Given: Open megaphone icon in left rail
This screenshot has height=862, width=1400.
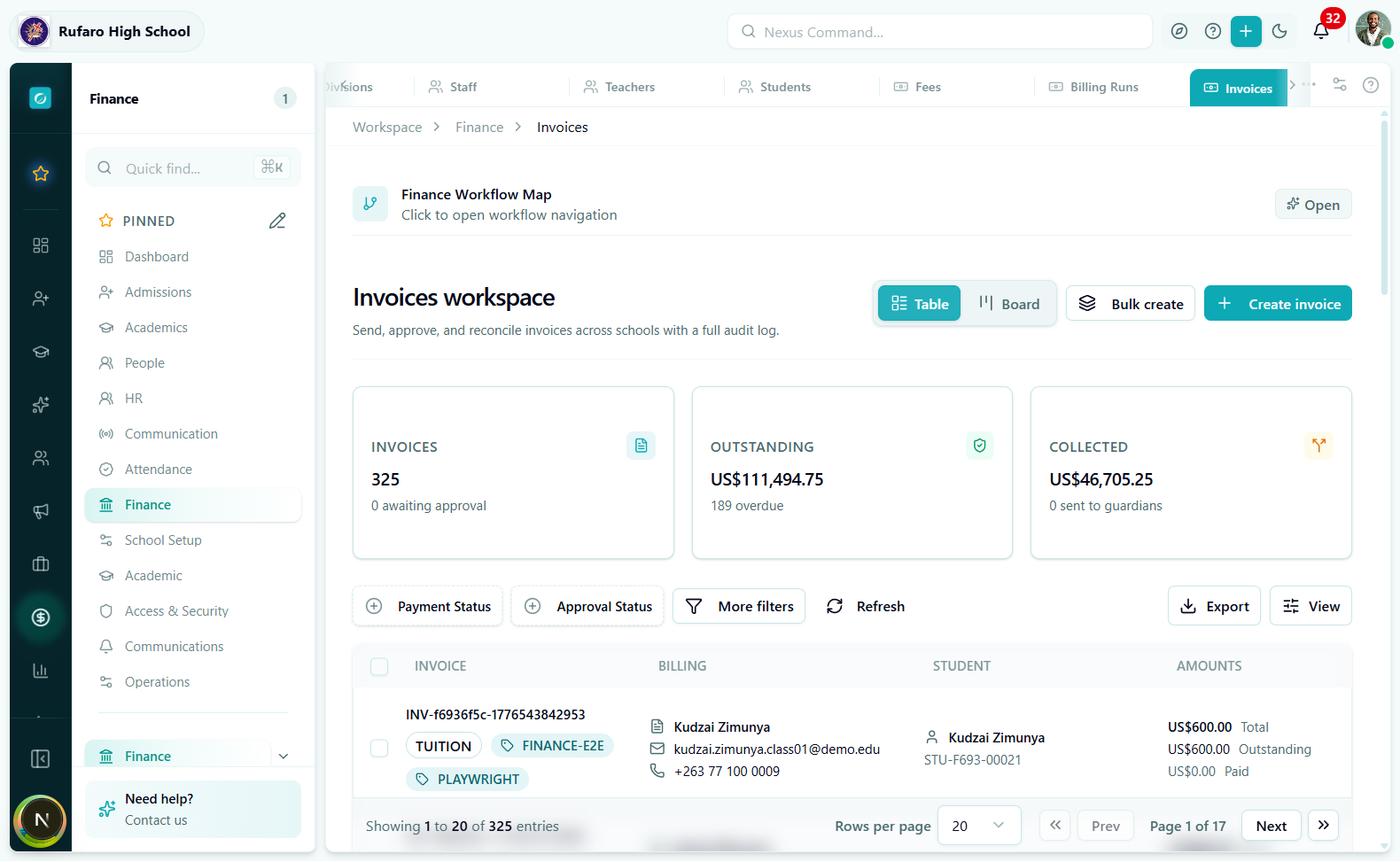Looking at the screenshot, I should click(41, 511).
